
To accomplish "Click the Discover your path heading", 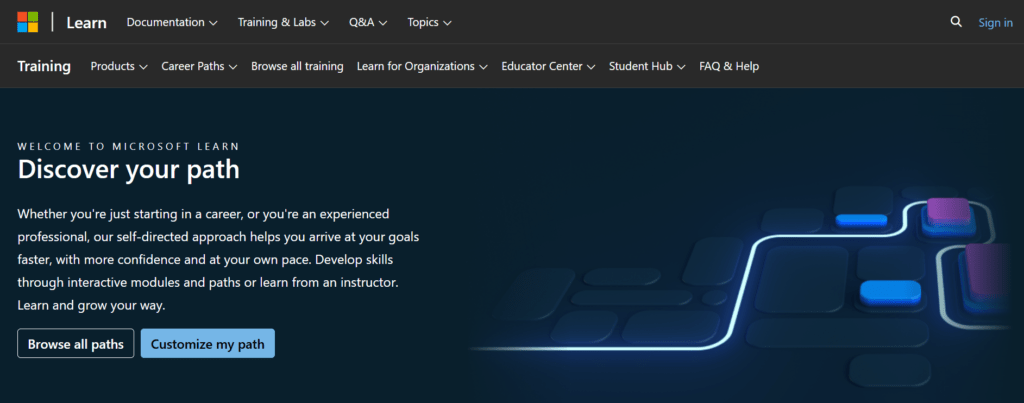I will [x=129, y=170].
